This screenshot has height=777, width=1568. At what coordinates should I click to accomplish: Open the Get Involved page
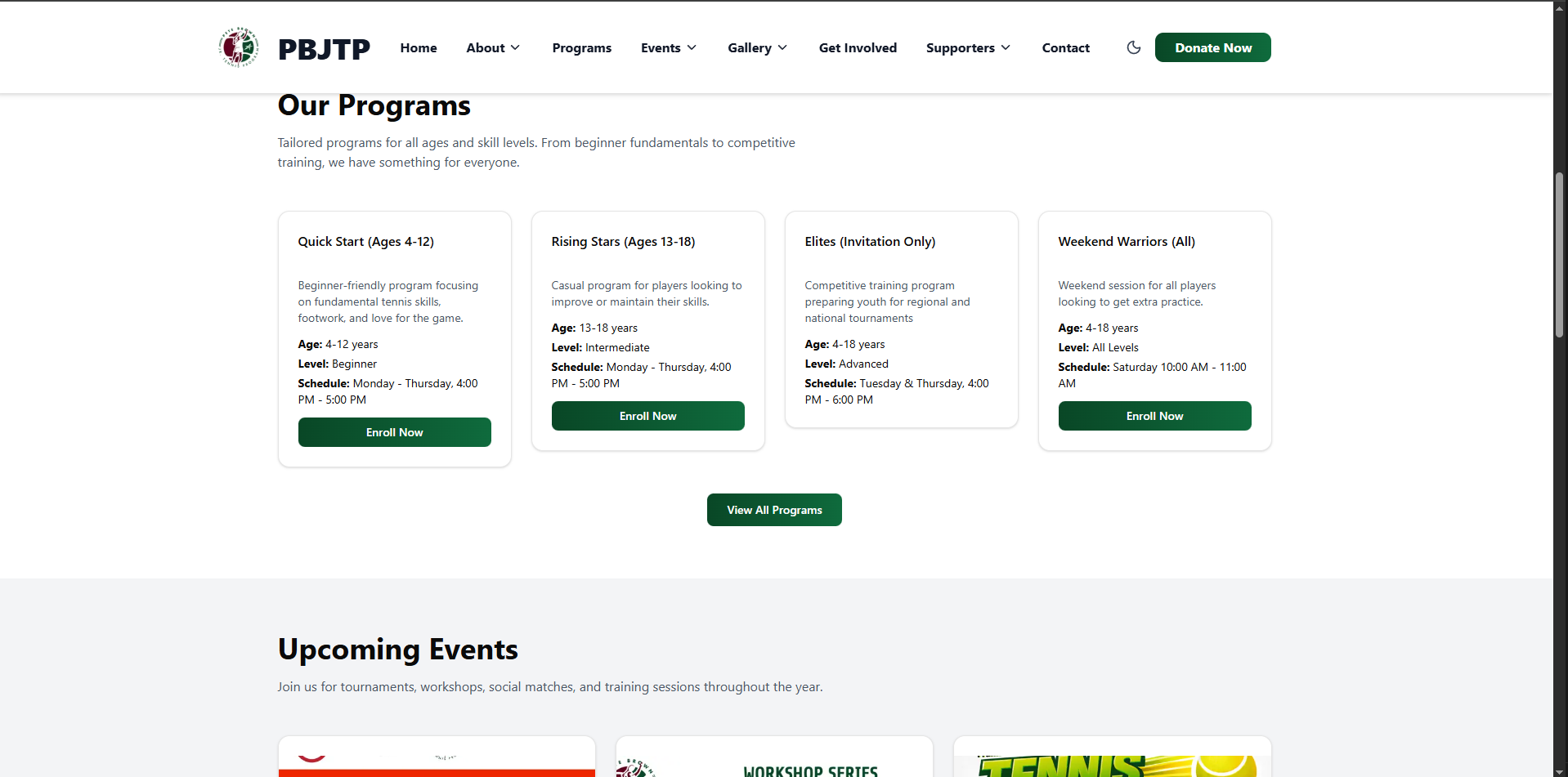click(x=858, y=47)
